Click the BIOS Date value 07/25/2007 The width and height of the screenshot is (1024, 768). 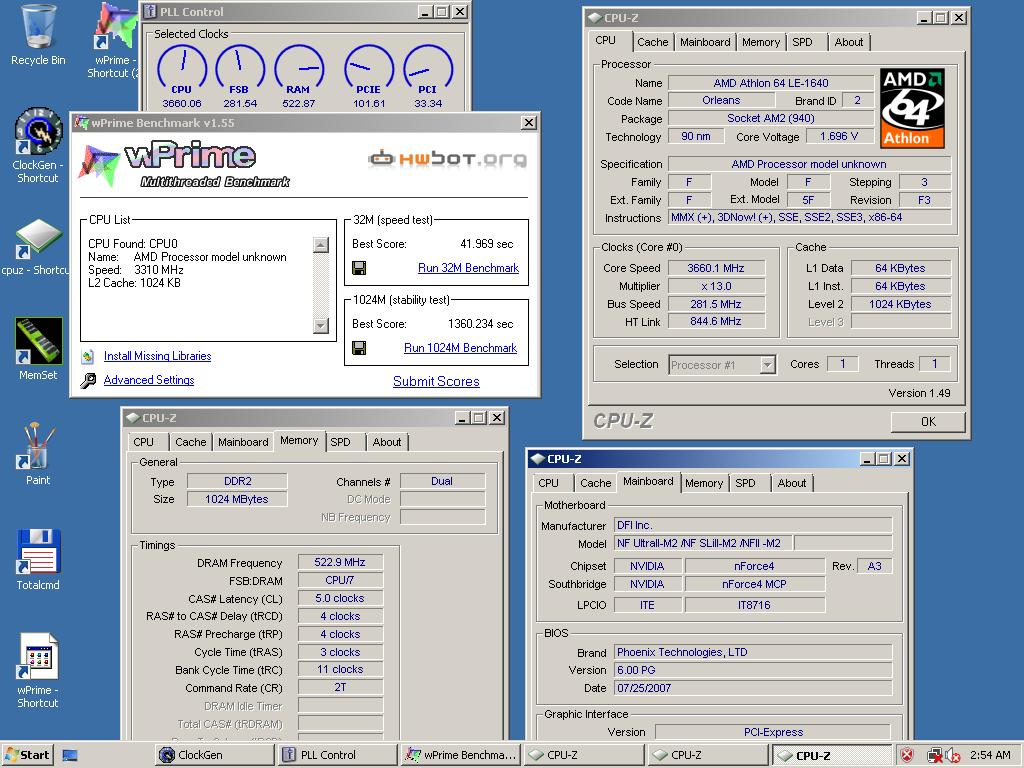754,688
